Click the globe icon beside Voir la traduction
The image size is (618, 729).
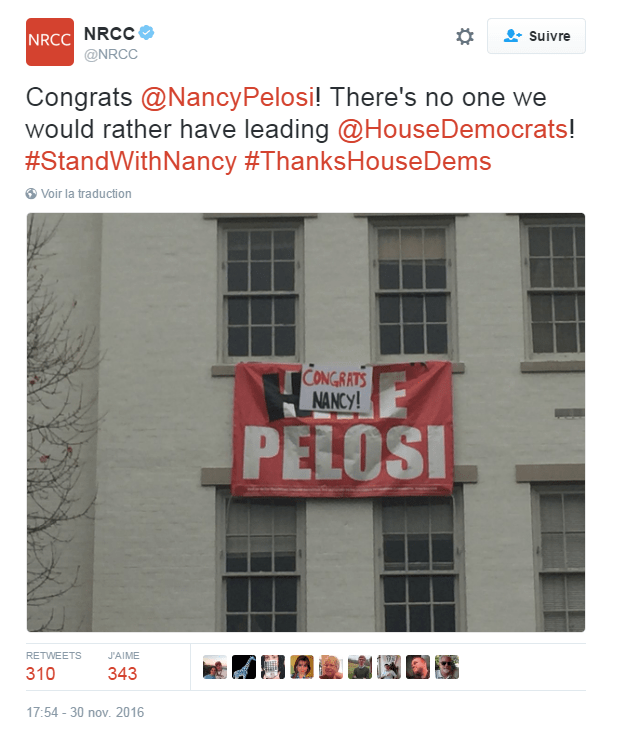coord(32,194)
